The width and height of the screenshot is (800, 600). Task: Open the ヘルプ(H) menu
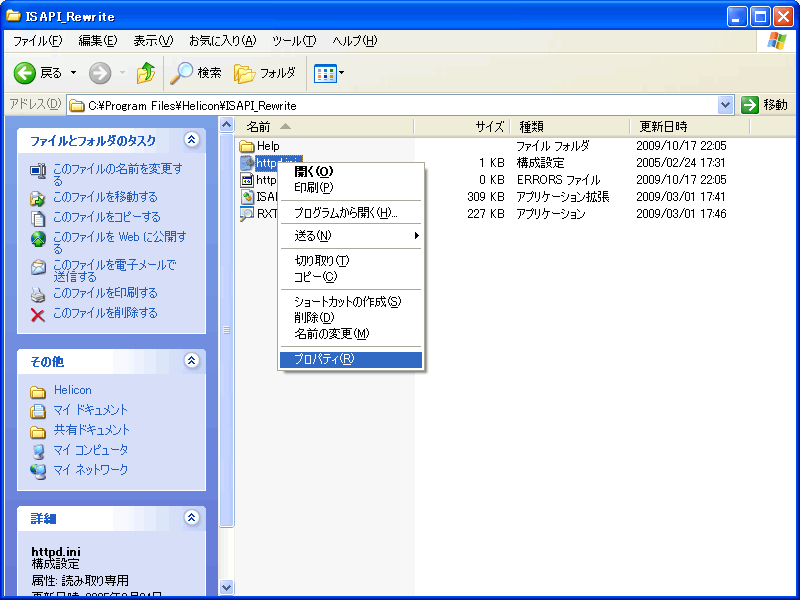[355, 41]
